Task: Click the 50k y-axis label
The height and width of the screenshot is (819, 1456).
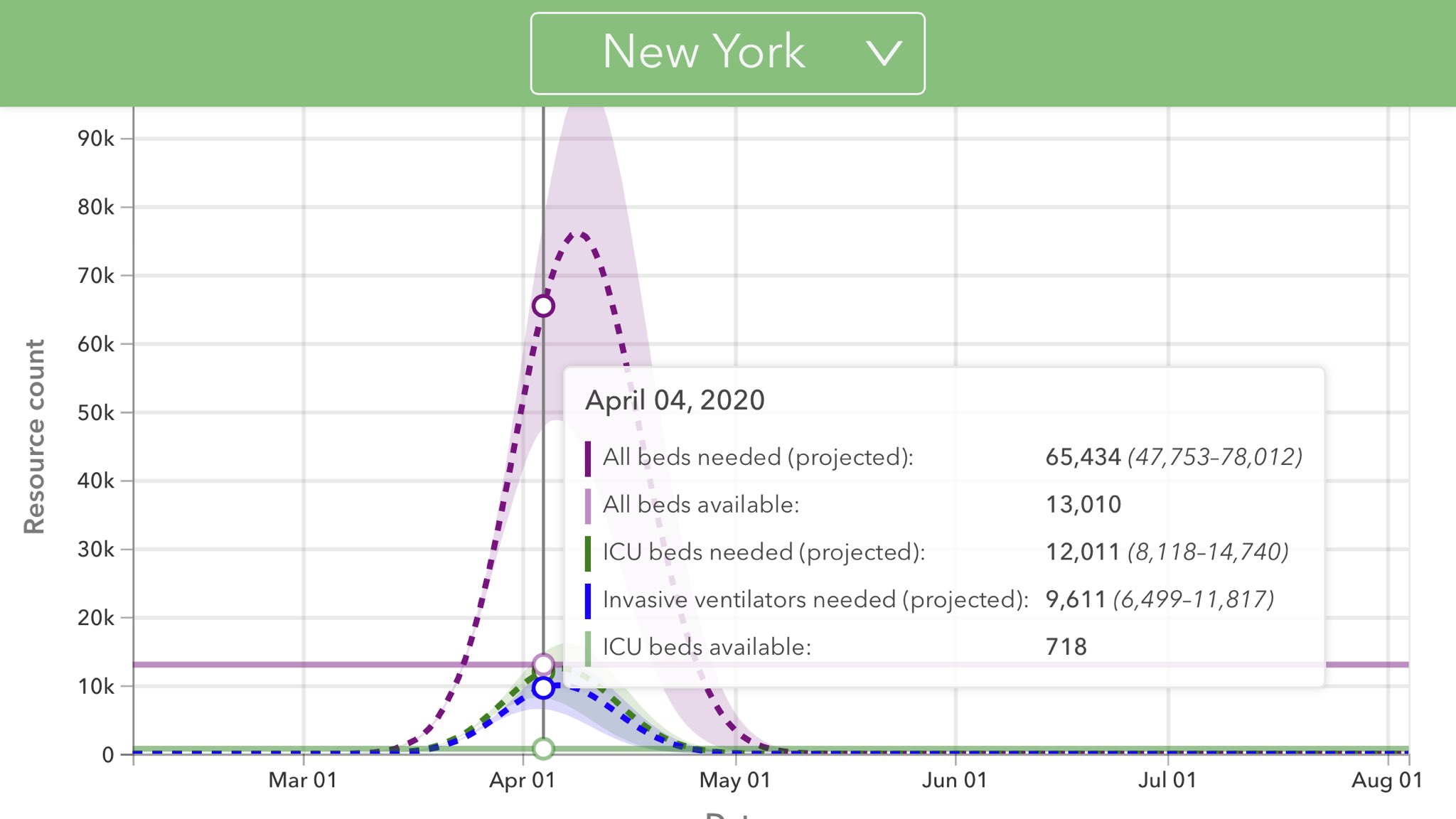Action: click(x=96, y=412)
